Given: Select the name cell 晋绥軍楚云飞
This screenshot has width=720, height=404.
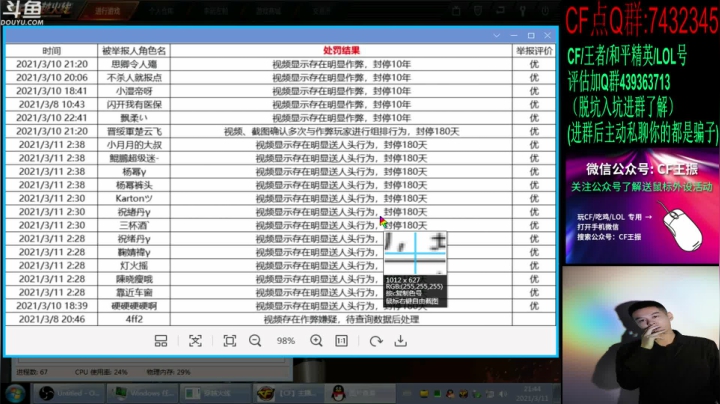Looking at the screenshot, I should (x=134, y=131).
